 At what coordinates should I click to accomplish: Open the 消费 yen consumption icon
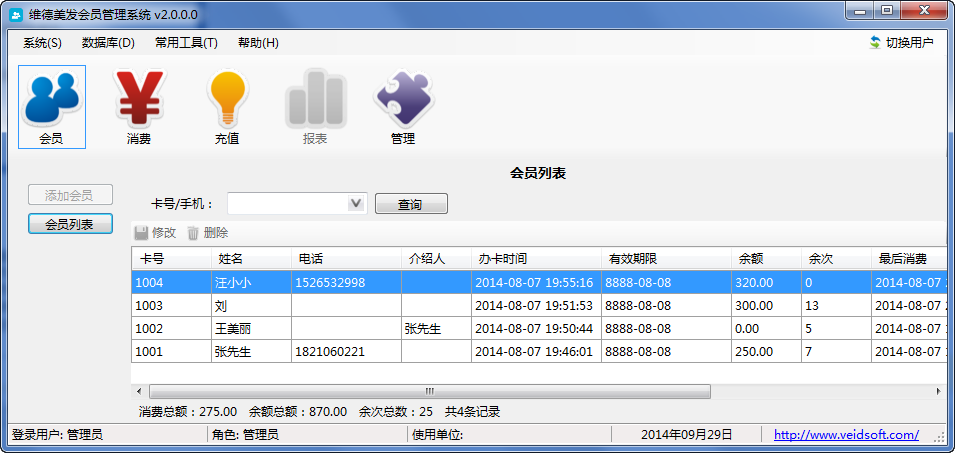click(139, 107)
